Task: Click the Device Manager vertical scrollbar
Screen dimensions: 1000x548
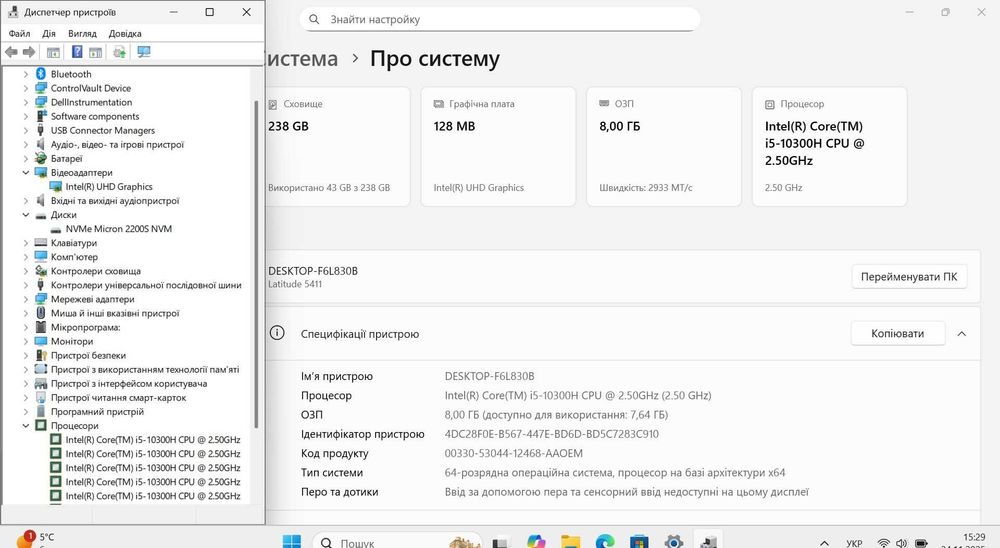Action: pyautogui.click(x=256, y=264)
